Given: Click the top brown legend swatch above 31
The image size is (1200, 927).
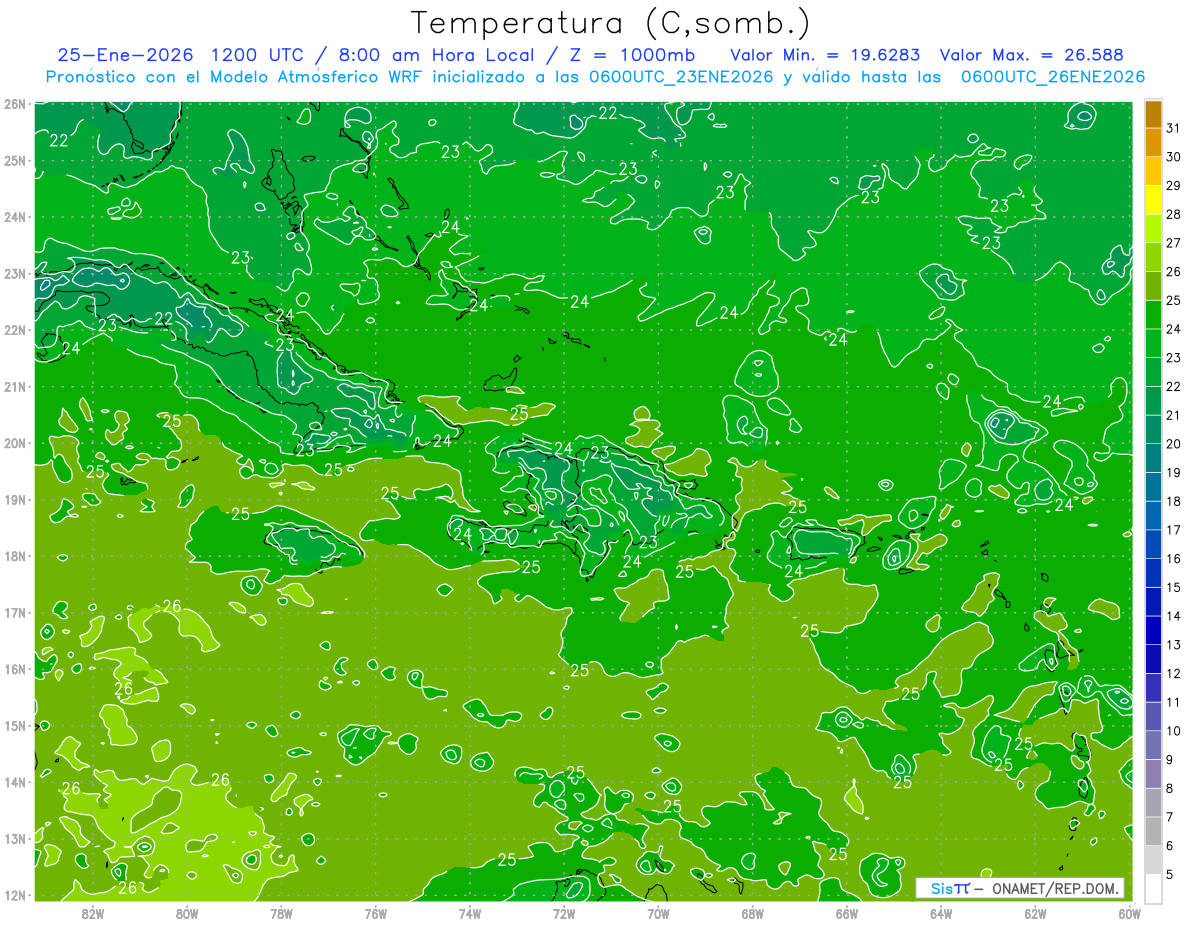Looking at the screenshot, I should click(x=1153, y=114).
